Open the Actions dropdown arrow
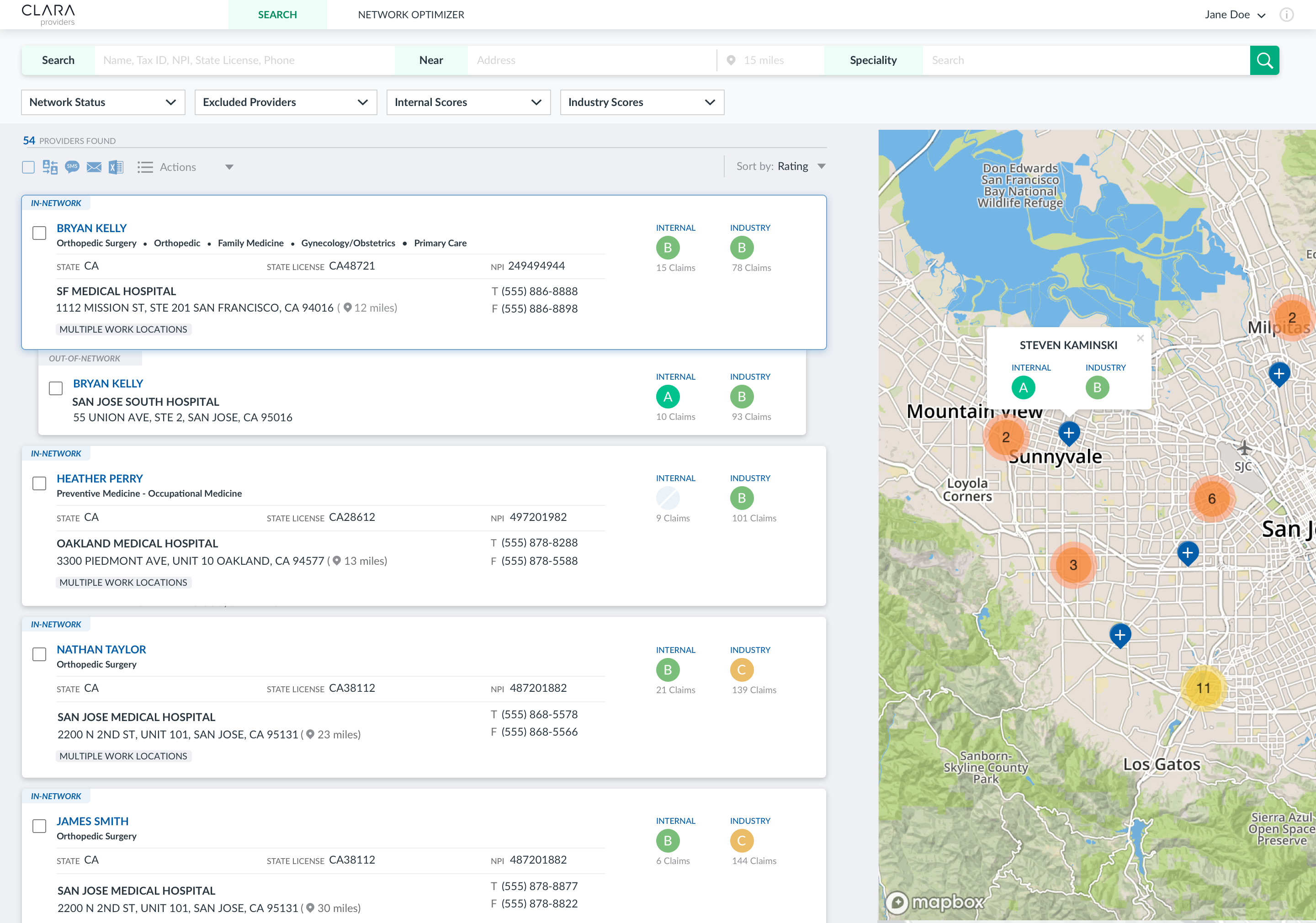This screenshot has height=923, width=1316. coord(229,167)
